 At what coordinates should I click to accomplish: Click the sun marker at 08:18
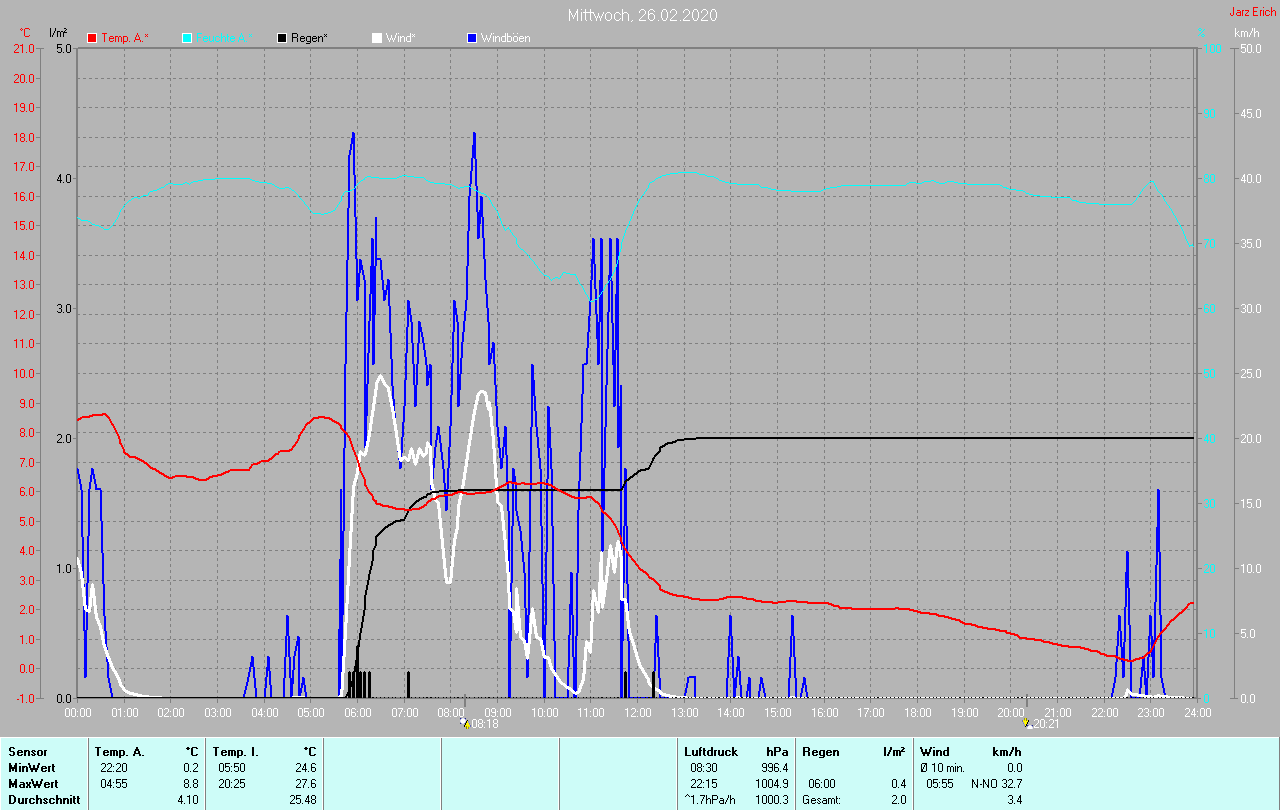point(463,722)
